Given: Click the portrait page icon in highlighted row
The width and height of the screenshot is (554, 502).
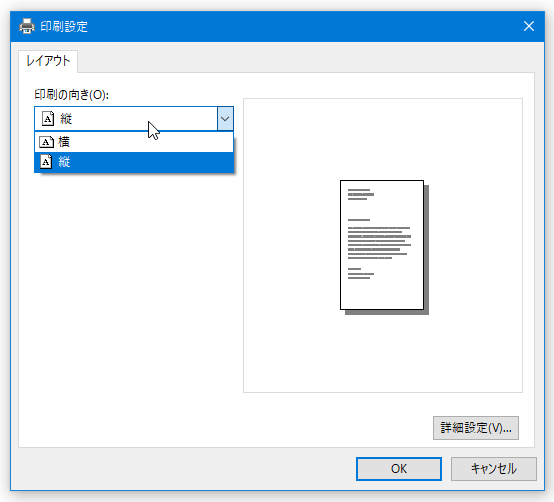Looking at the screenshot, I should pyautogui.click(x=46, y=162).
